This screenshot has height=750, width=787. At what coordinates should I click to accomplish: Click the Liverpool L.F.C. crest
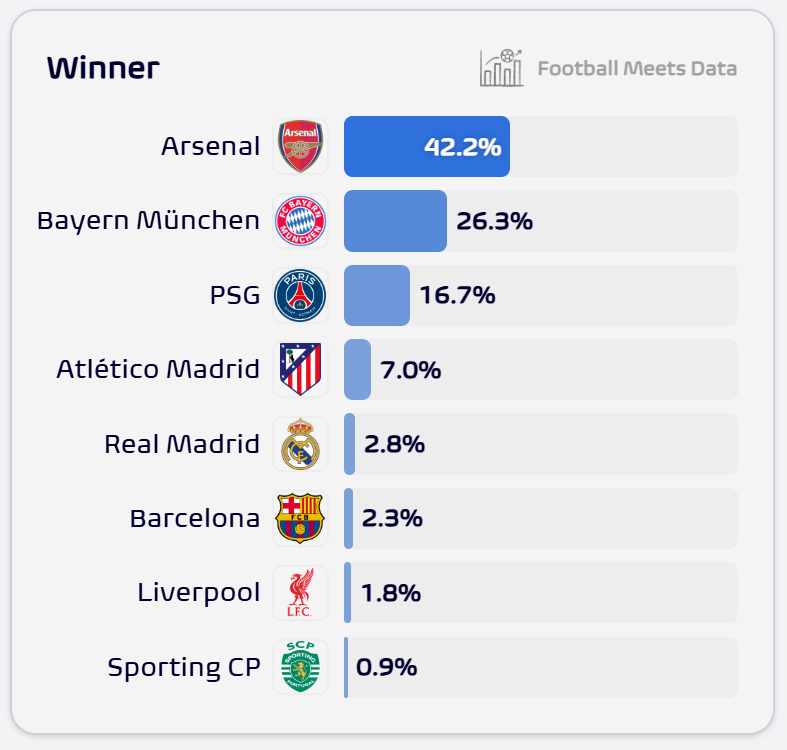click(301, 593)
